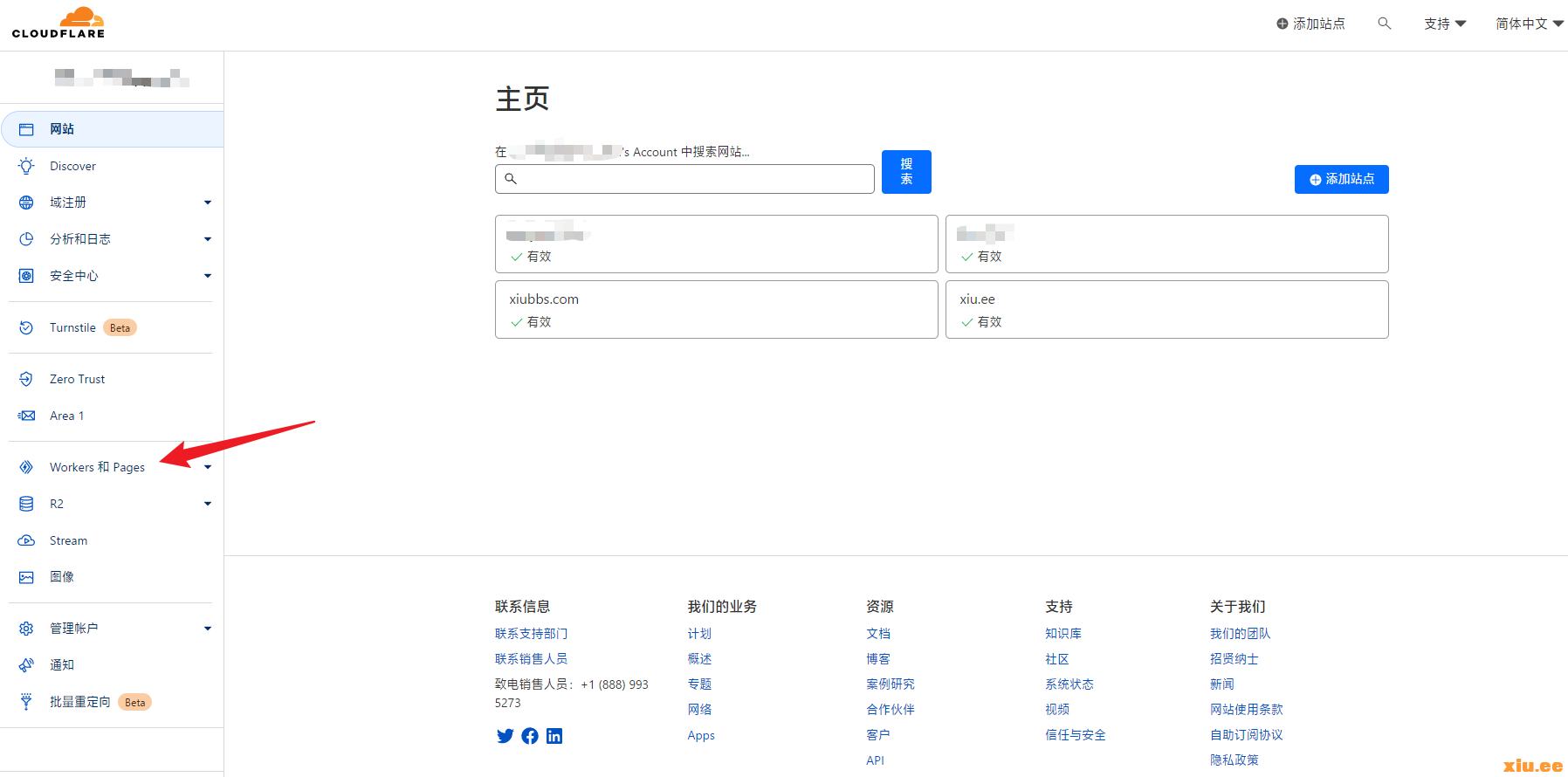Click the Stream cloud icon
1568x777 pixels.
coord(26,540)
